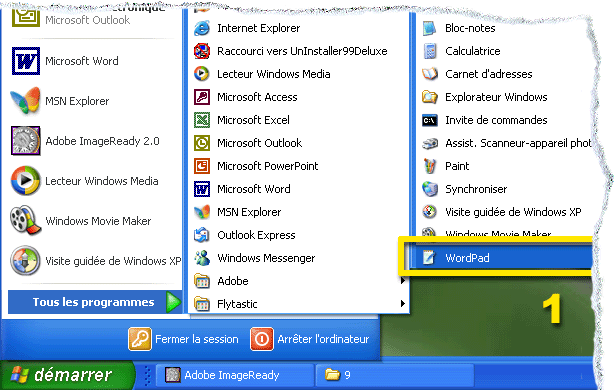Select Internet Explorer text entry
615x390 pixels.
point(258,28)
